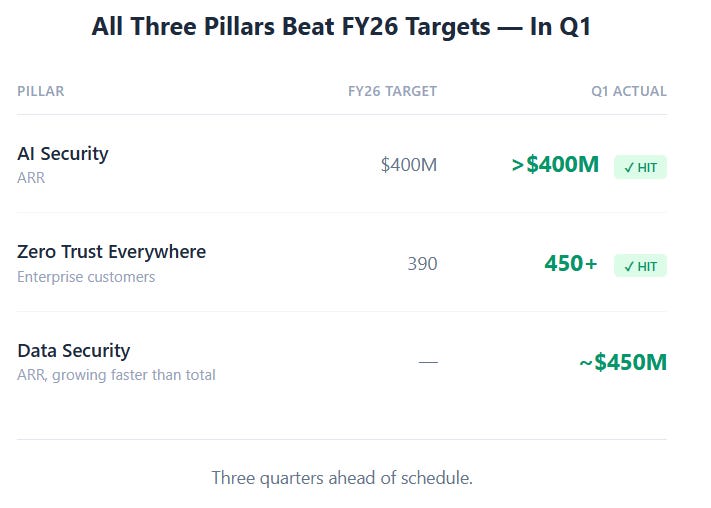Viewport: 711px width, 508px height.
Task: Click the 450+ Q1 actual value
Action: [x=571, y=264]
